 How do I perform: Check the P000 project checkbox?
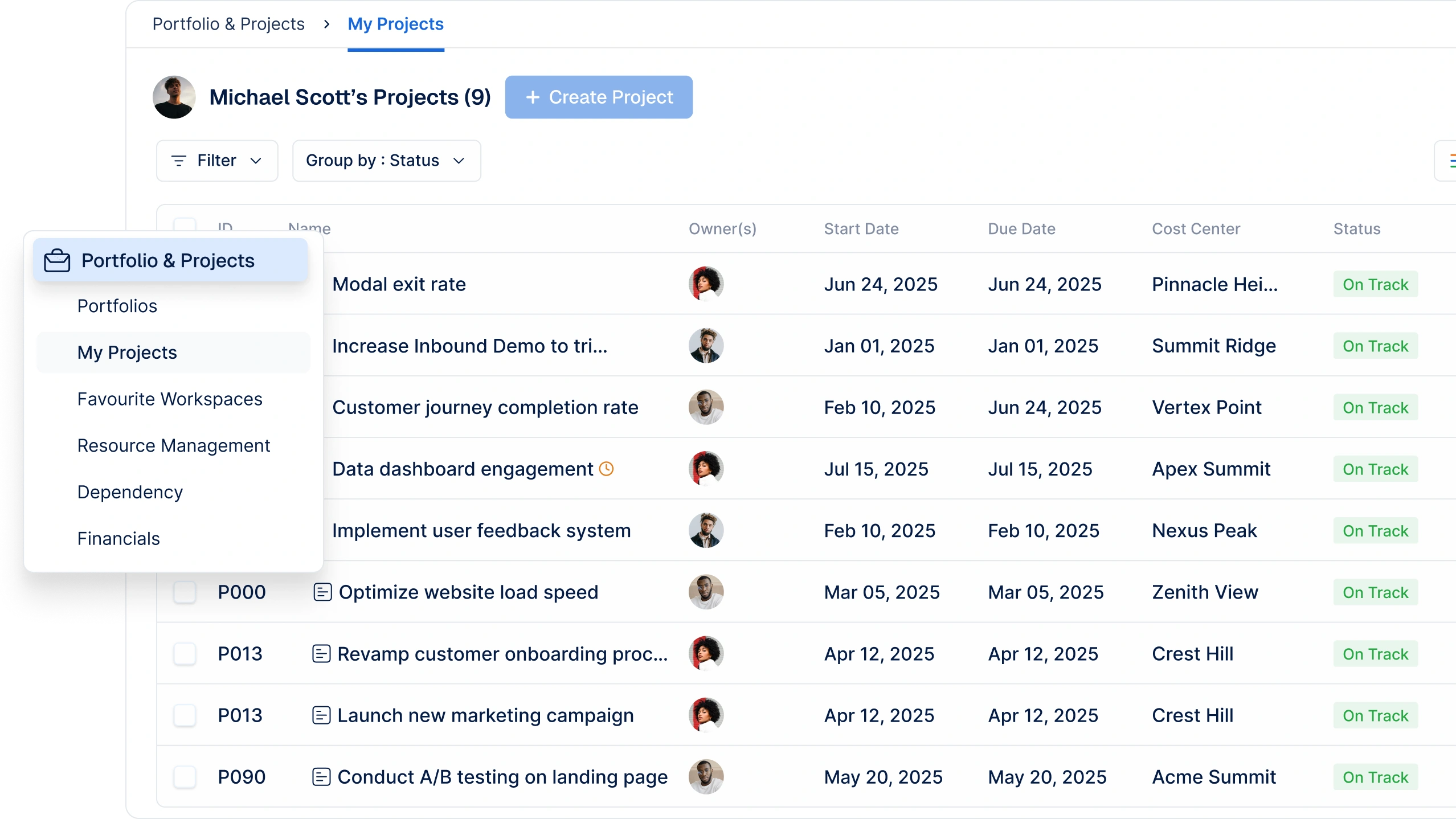[x=185, y=592]
